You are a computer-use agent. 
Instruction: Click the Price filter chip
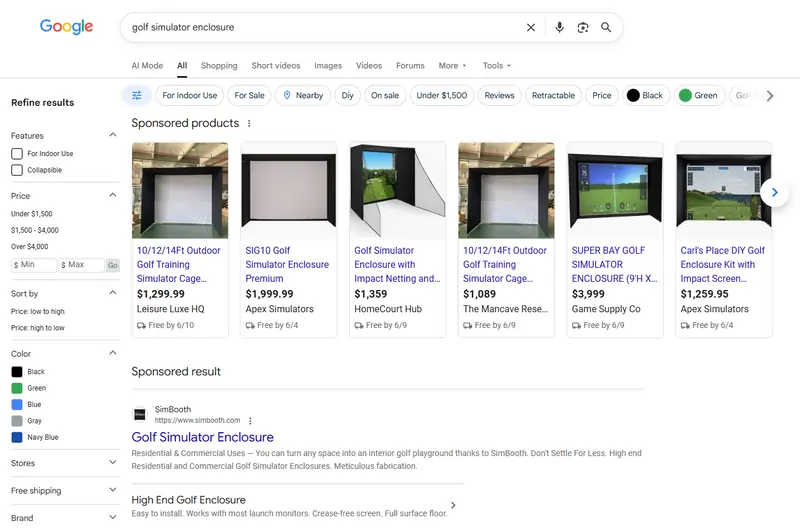click(602, 95)
